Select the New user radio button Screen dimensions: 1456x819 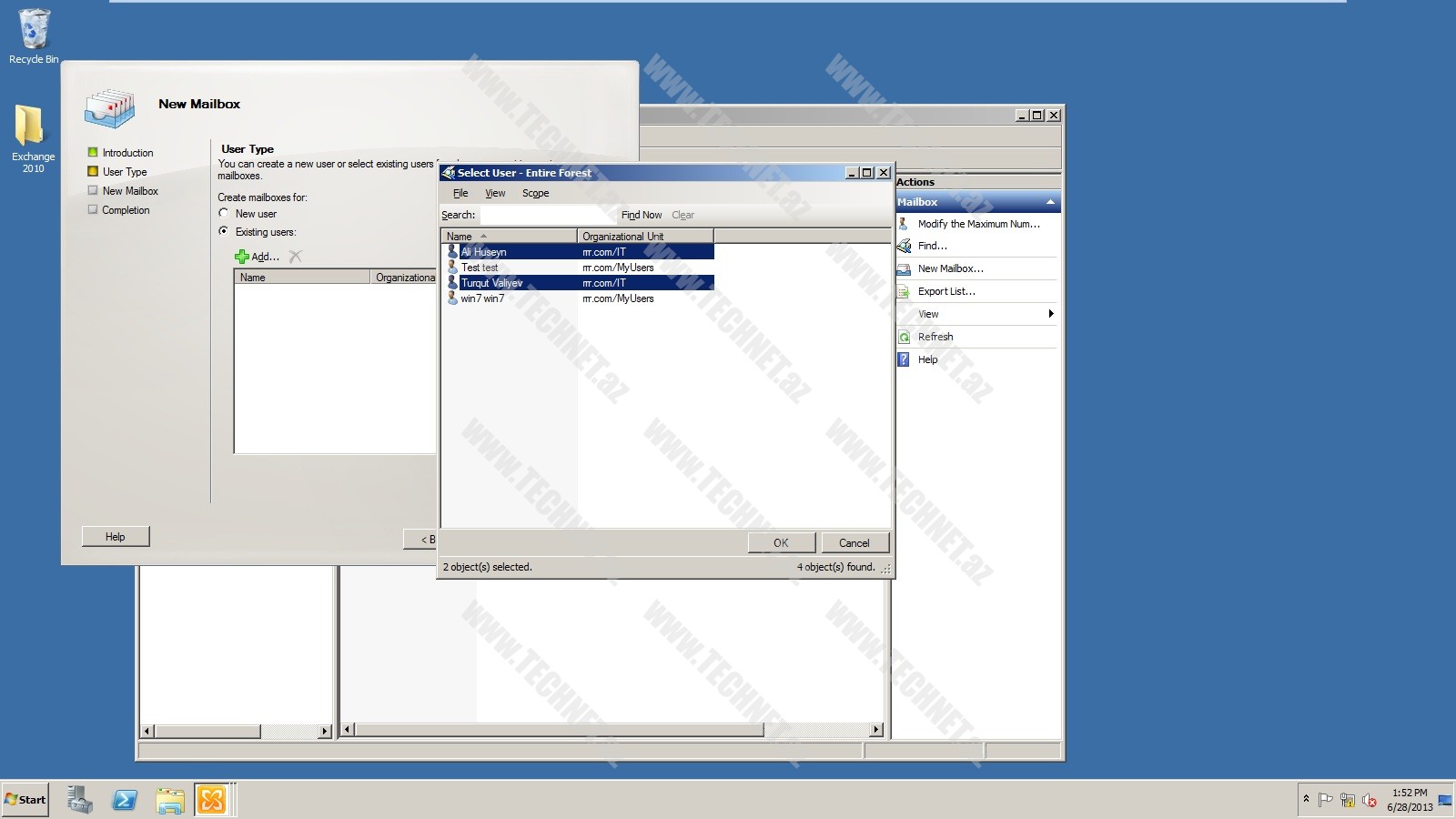[224, 214]
